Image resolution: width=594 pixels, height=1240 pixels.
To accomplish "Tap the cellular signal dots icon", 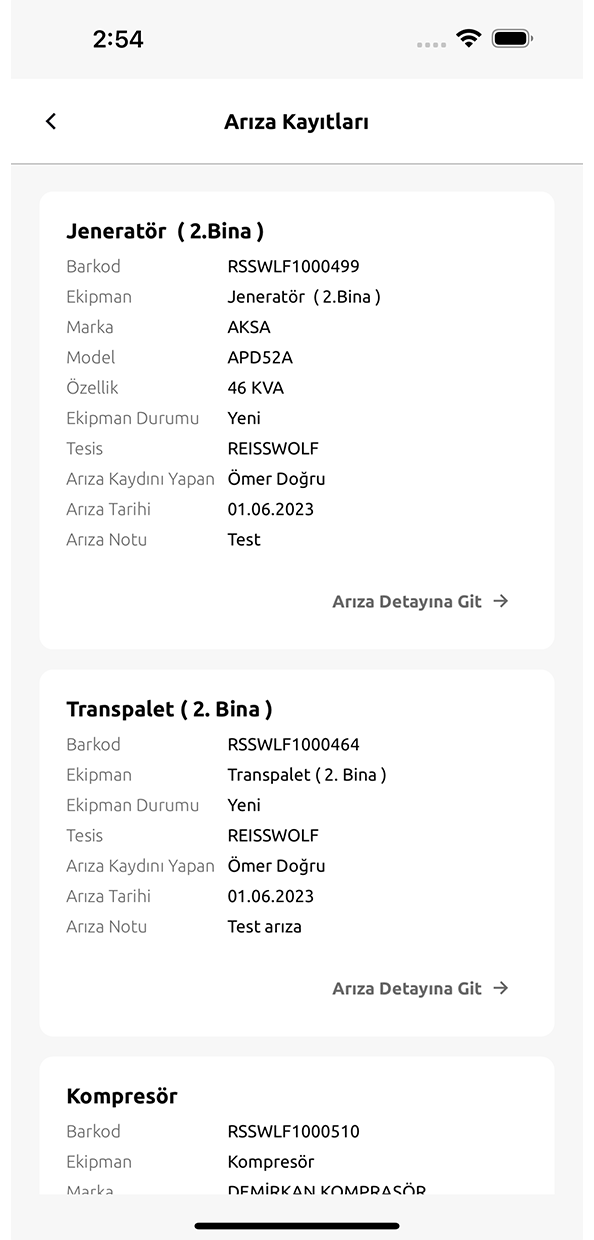I will click(431, 43).
